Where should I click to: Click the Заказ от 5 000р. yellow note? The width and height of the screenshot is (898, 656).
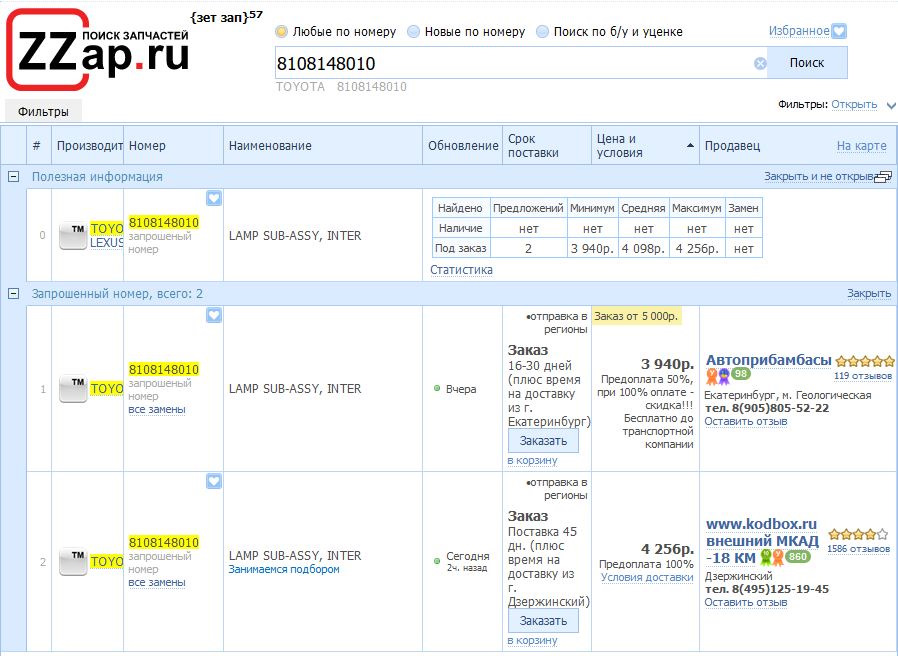coord(636,316)
